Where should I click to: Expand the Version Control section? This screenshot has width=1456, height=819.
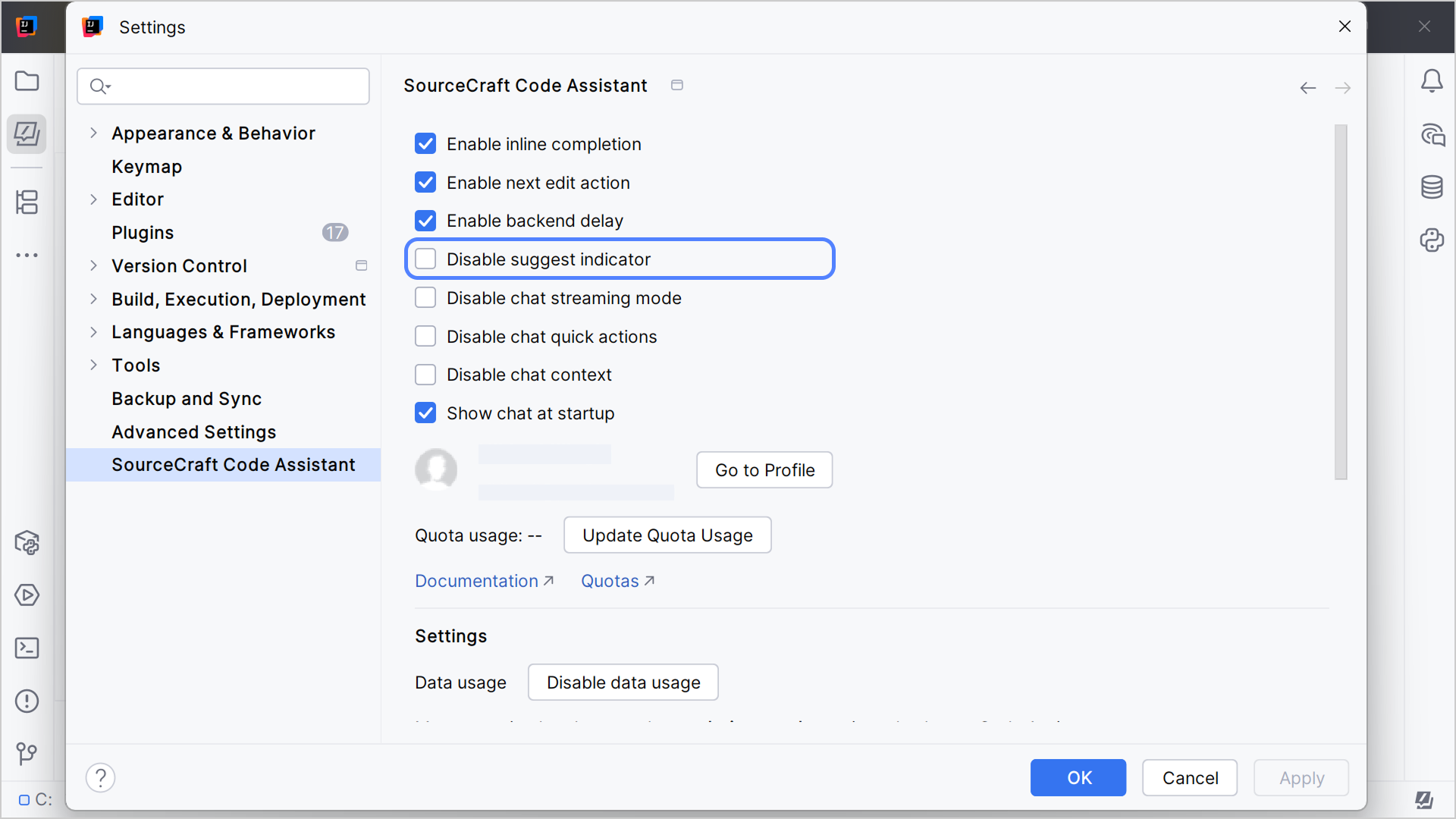[x=94, y=265]
